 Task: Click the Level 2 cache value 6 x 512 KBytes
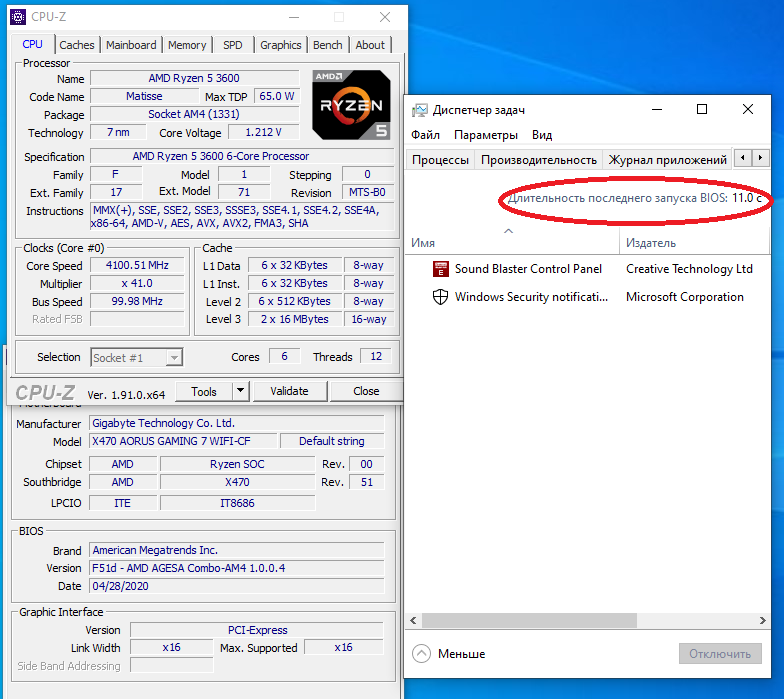point(295,302)
